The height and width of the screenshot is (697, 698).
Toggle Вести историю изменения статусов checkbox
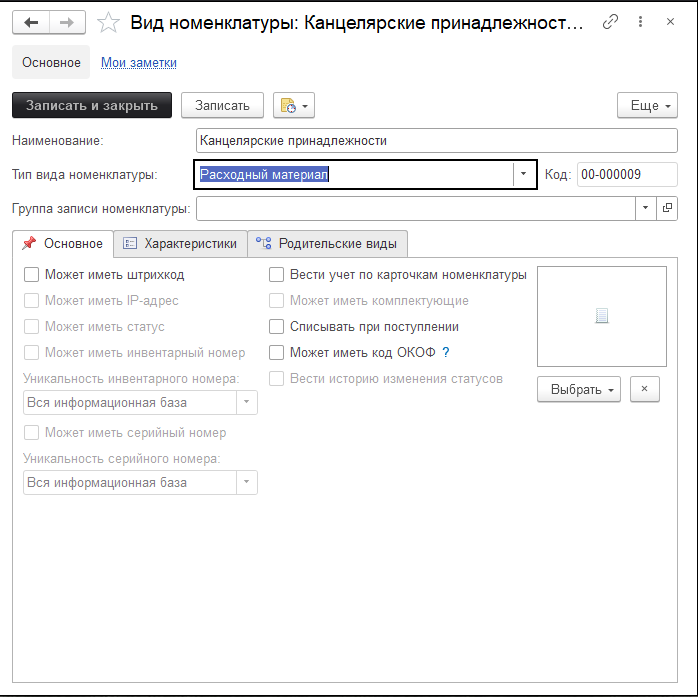coord(276,378)
